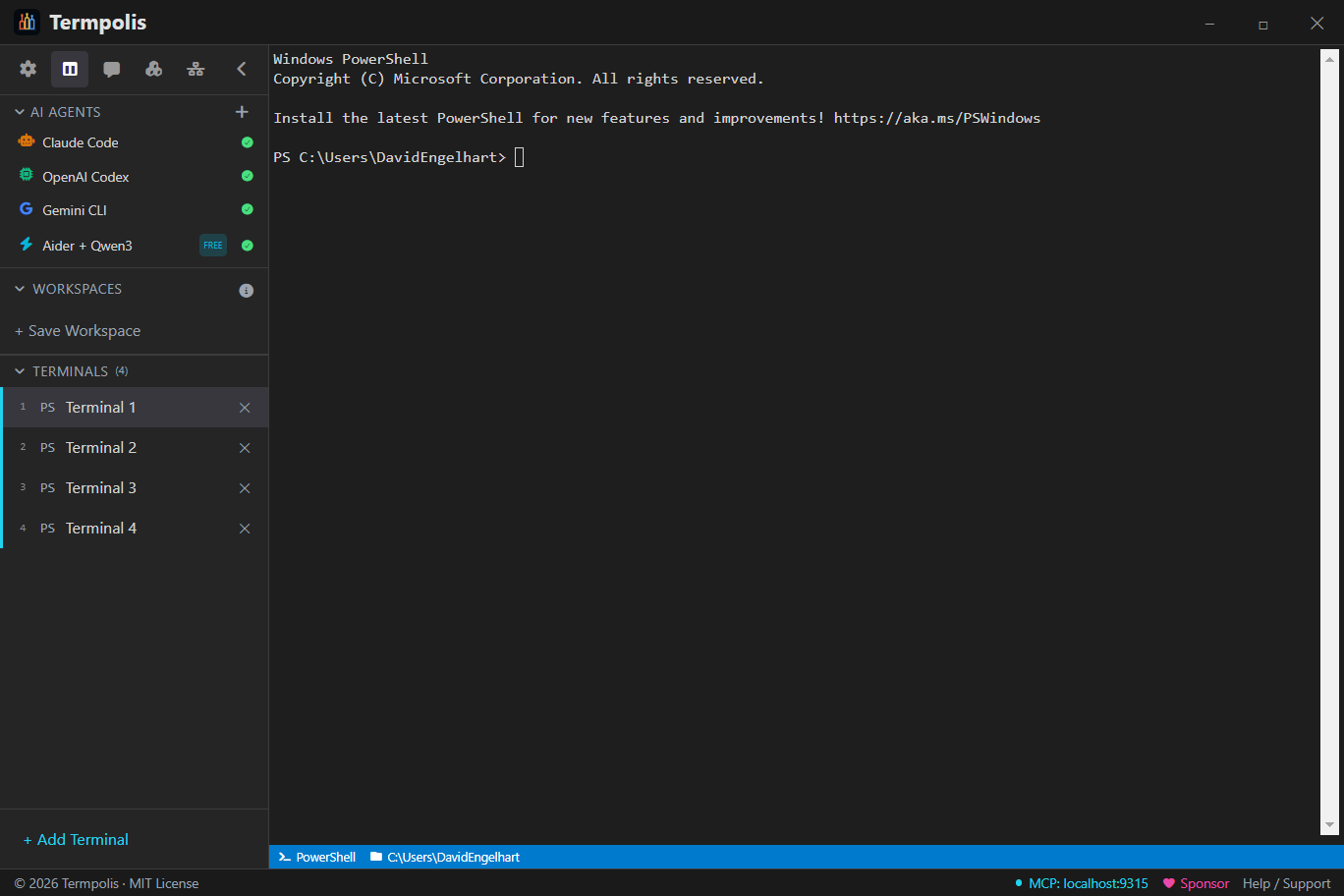
Task: Open the chat panel icon
Action: [x=111, y=69]
